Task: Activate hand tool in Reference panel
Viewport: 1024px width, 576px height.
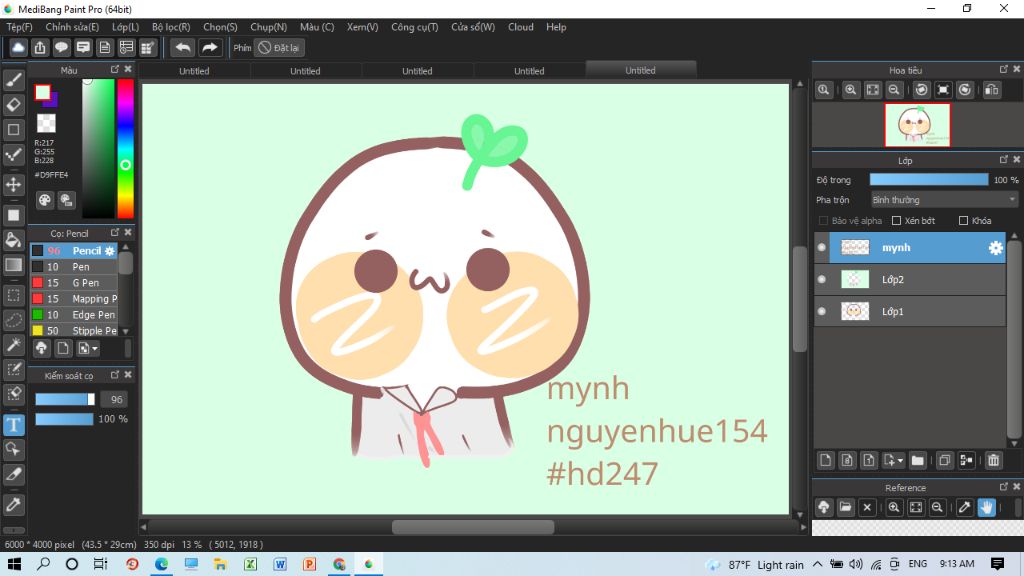Action: (x=986, y=507)
